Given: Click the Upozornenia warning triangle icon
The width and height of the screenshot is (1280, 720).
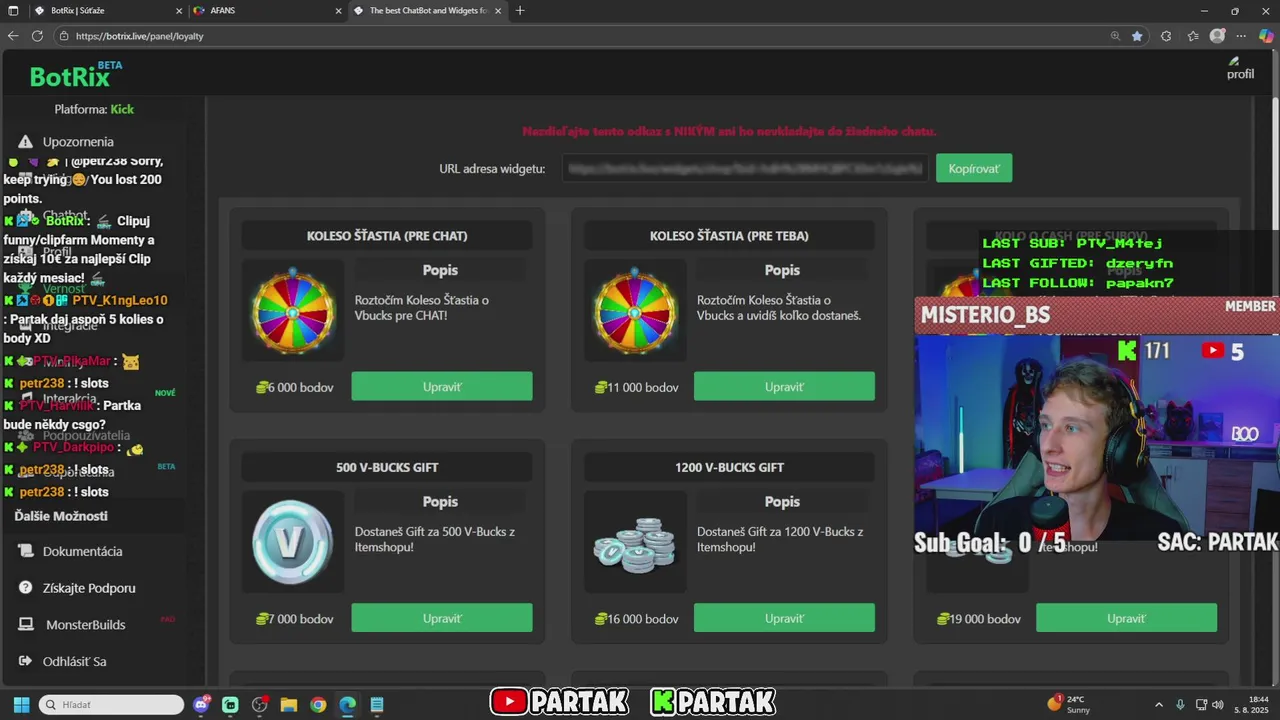Looking at the screenshot, I should pos(25,142).
